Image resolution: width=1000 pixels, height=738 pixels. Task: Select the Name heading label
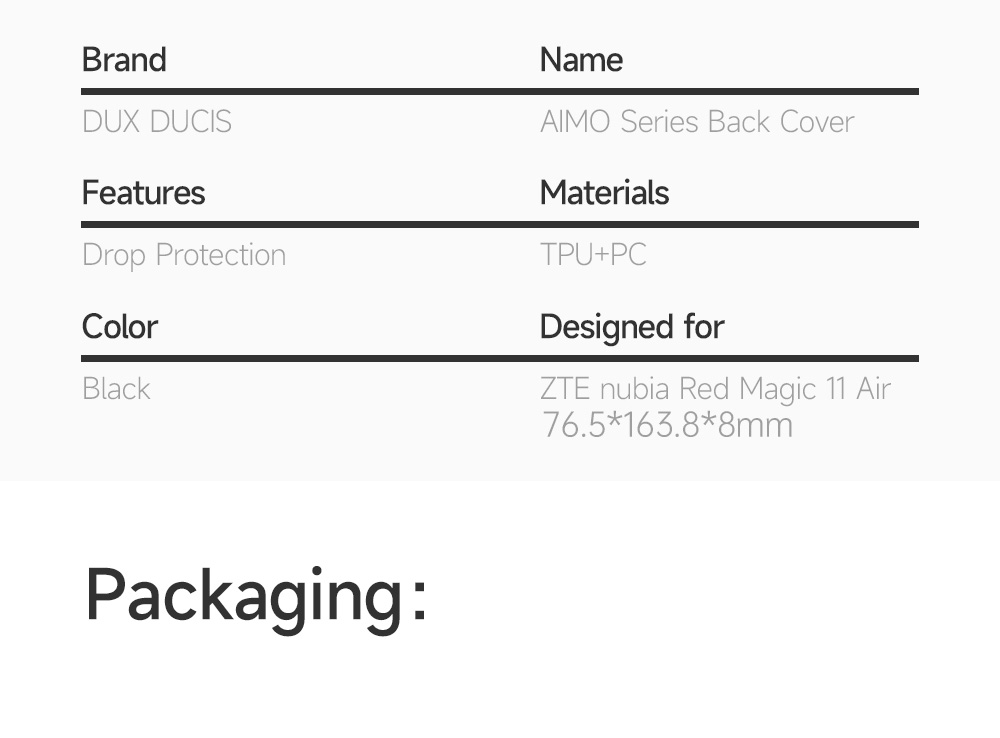tap(581, 60)
